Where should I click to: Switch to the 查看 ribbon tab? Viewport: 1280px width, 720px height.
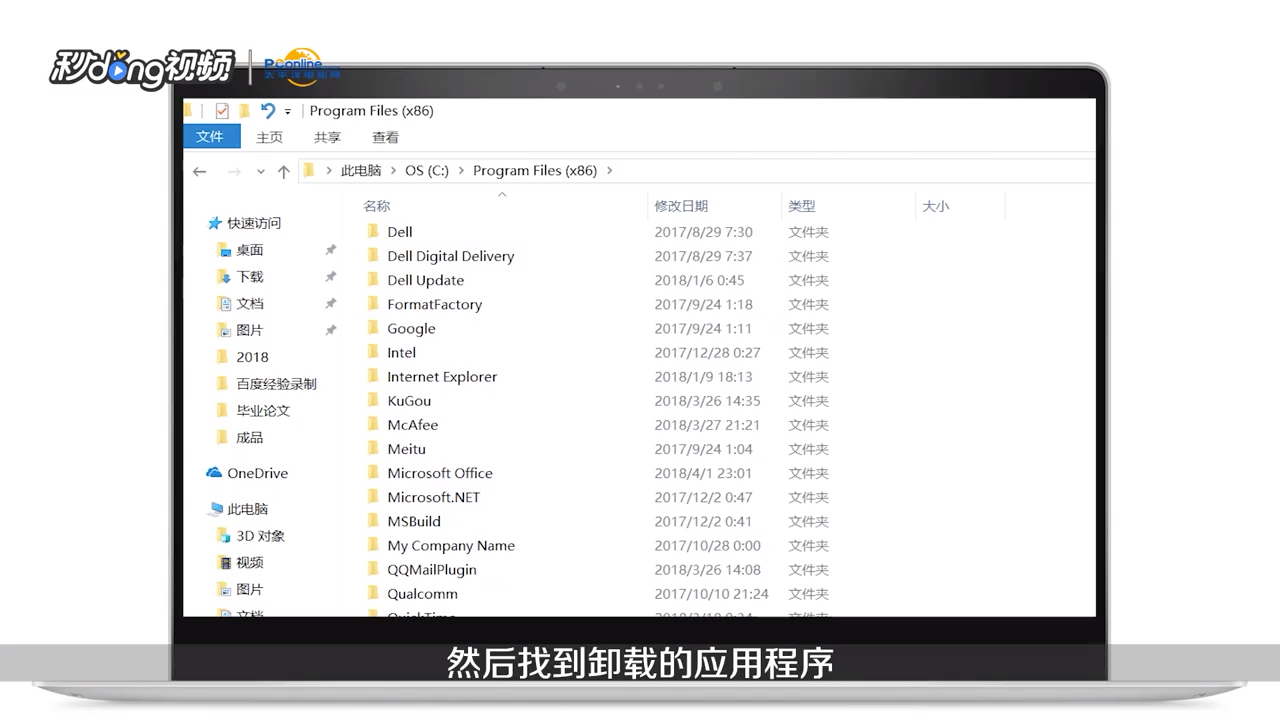pos(385,137)
